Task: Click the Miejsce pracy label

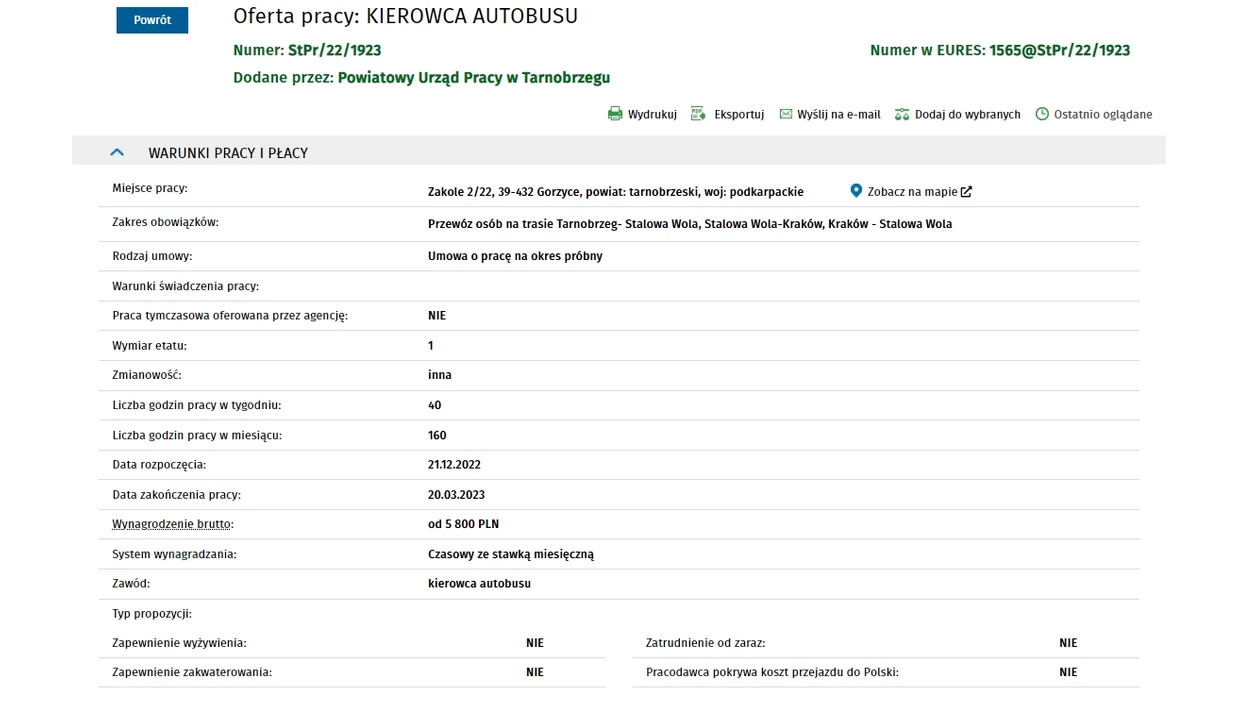Action: (150, 188)
